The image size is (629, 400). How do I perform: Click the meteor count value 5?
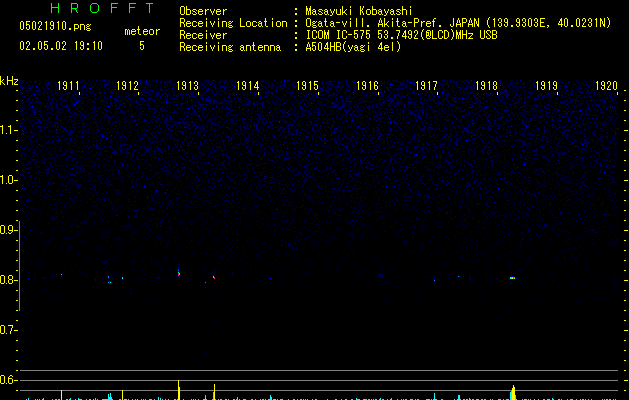tap(142, 46)
